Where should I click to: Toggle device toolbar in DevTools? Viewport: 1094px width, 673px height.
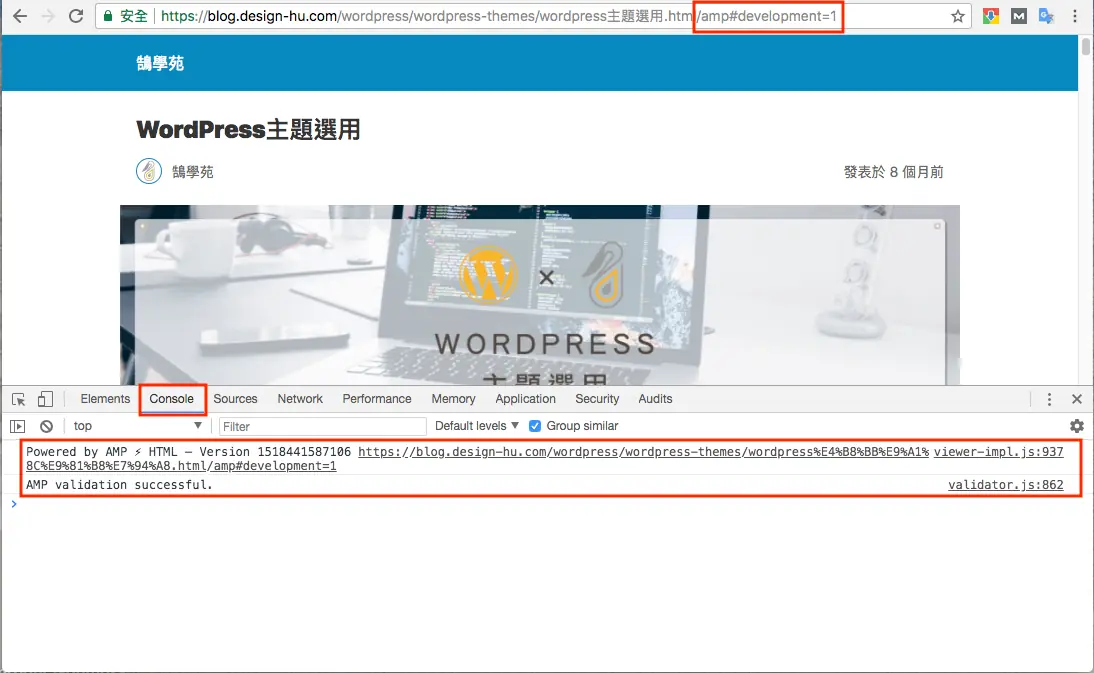(x=45, y=399)
